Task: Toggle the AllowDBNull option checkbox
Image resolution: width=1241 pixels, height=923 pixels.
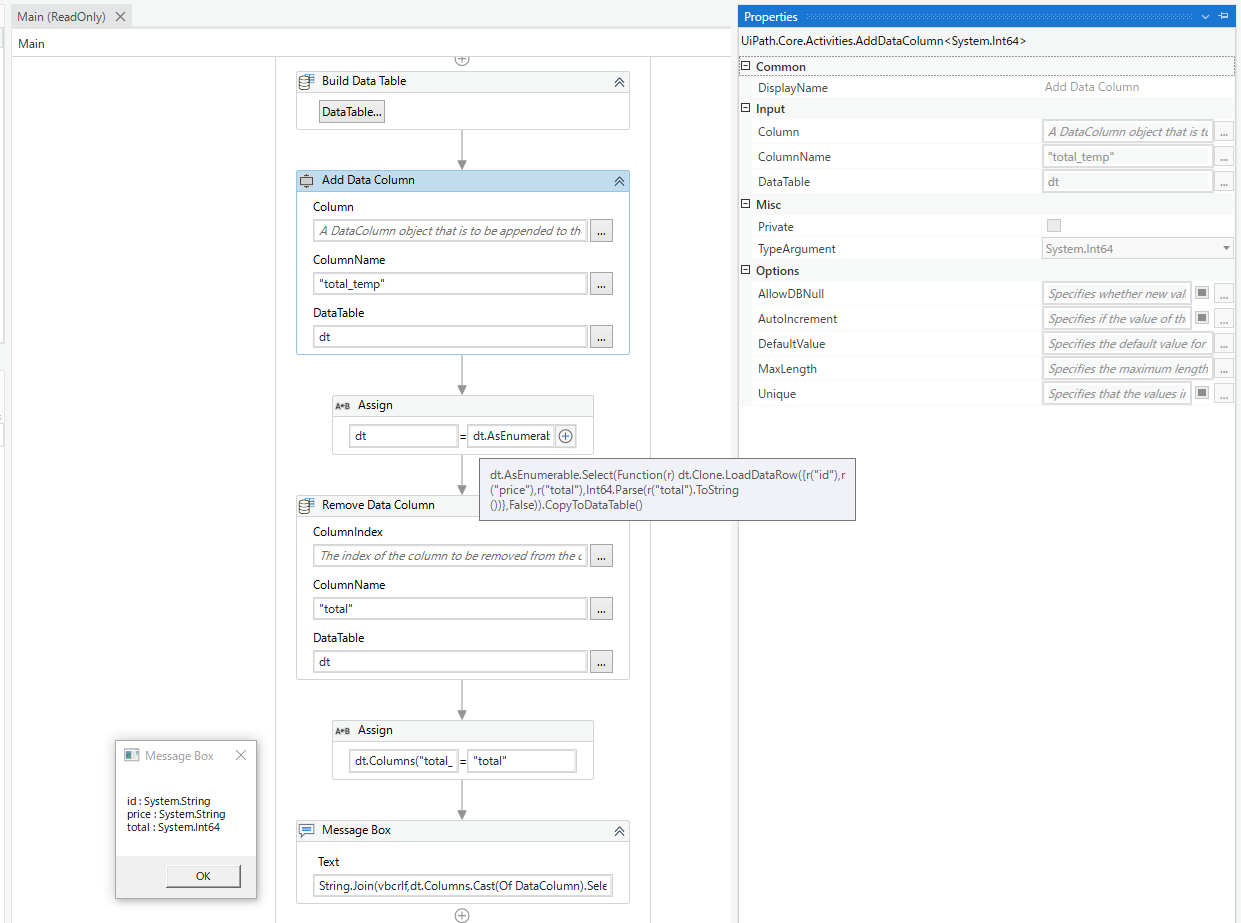Action: point(1202,294)
